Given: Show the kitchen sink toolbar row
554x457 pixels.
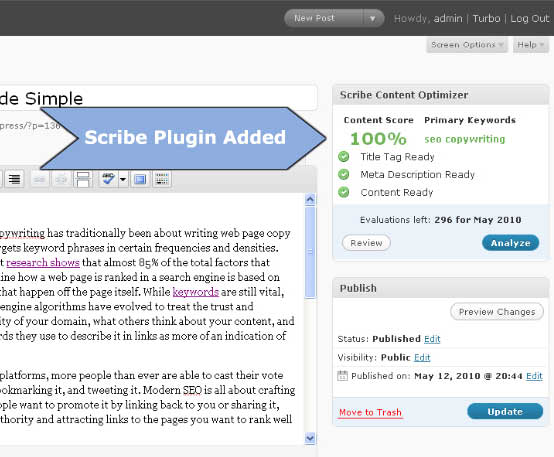Looking at the screenshot, I should point(162,179).
